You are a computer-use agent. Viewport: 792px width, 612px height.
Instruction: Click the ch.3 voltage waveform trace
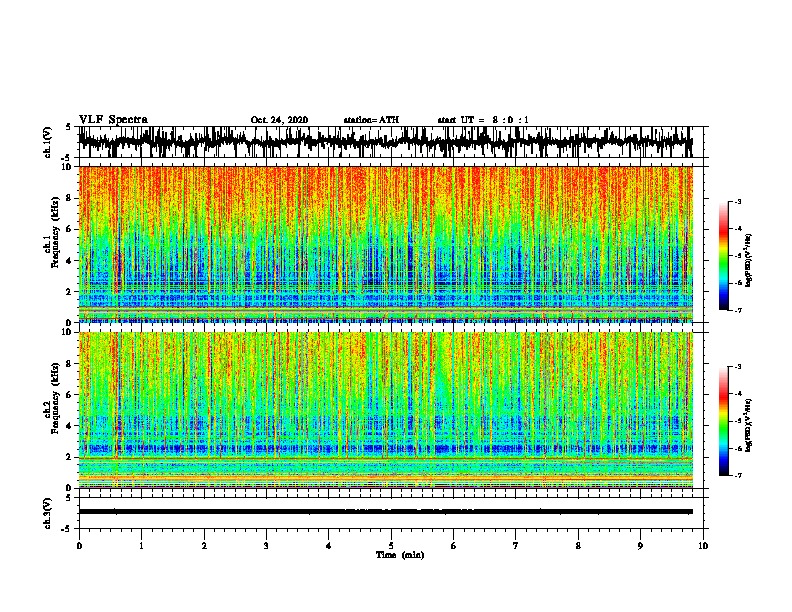tap(385, 512)
